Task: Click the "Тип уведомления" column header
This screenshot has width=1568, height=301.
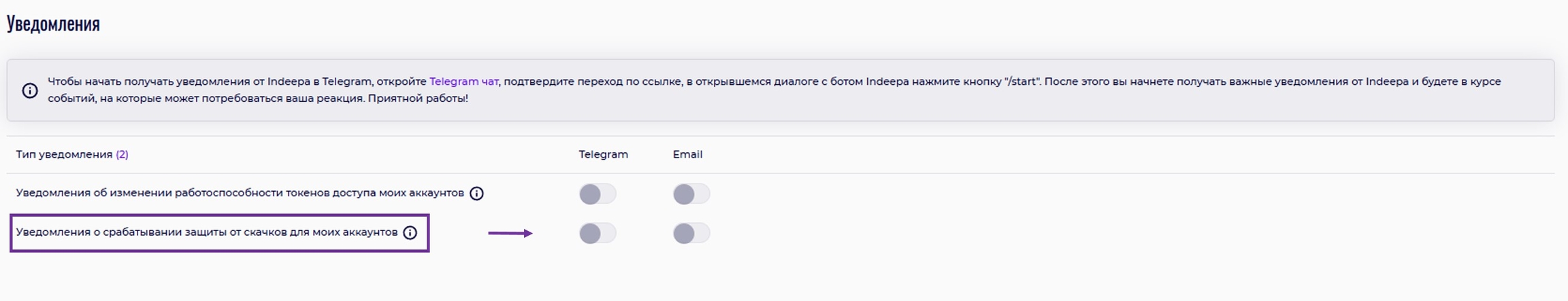Action: (64, 155)
